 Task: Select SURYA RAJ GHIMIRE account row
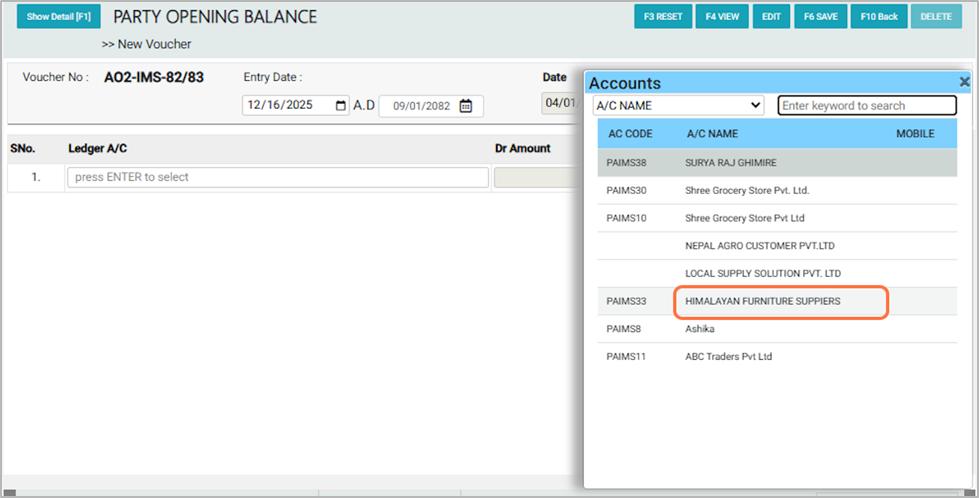coord(731,162)
